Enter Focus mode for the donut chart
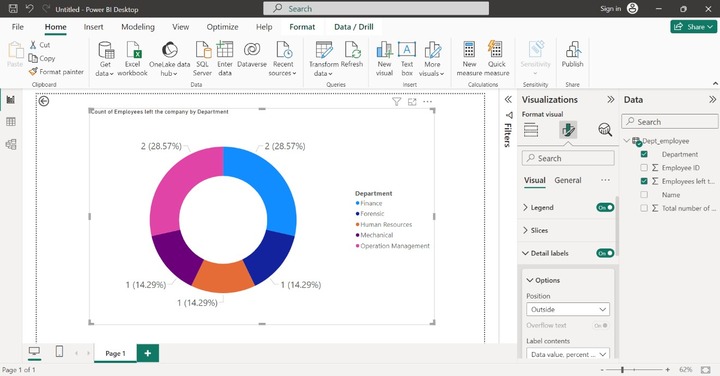 [412, 101]
